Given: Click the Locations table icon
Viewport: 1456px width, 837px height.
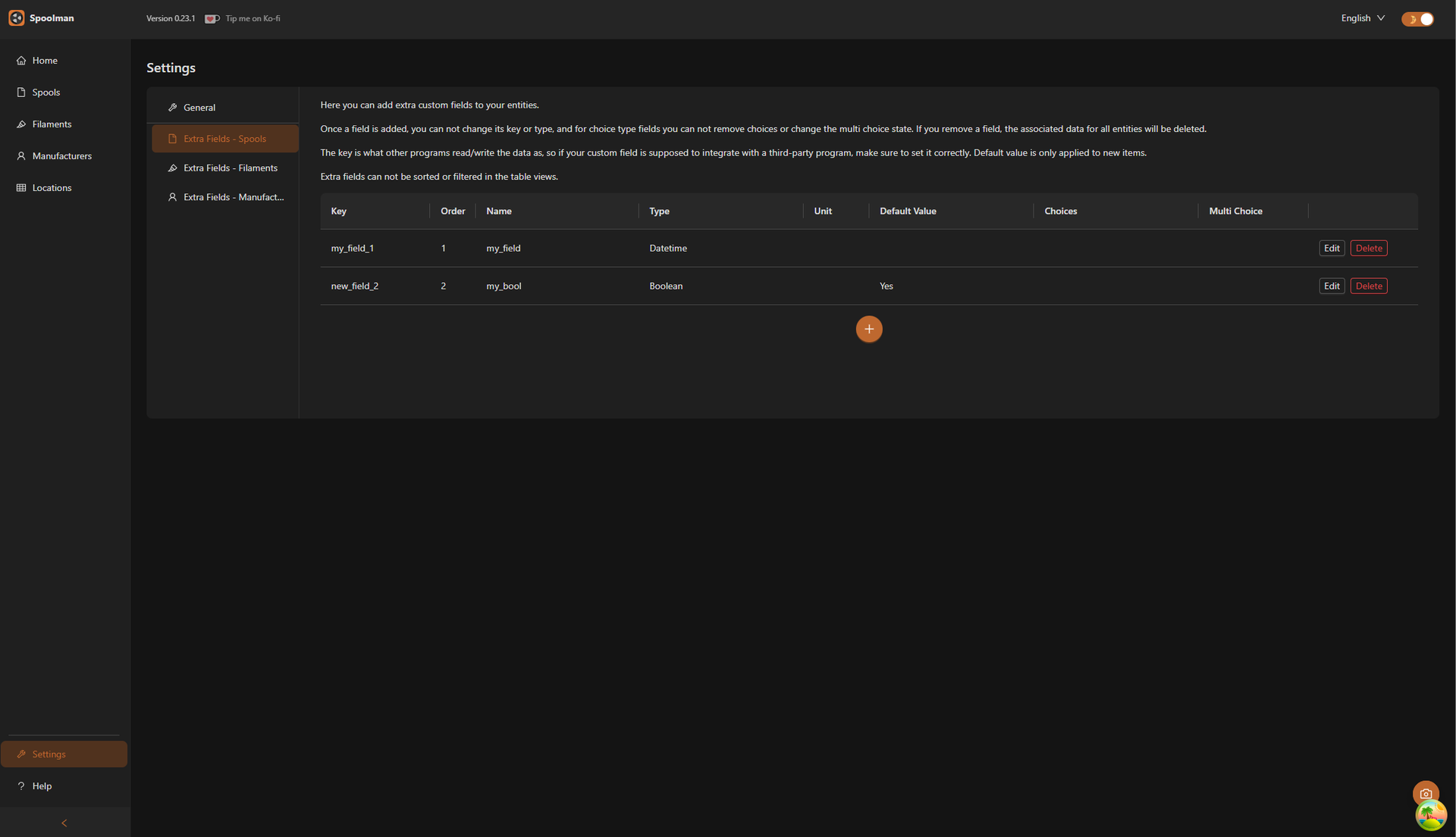Looking at the screenshot, I should [21, 188].
